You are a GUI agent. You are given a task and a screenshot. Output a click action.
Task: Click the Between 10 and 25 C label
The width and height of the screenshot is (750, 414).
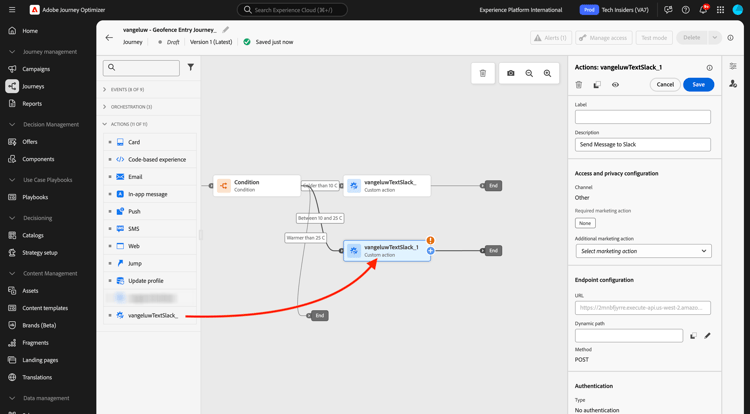320,218
